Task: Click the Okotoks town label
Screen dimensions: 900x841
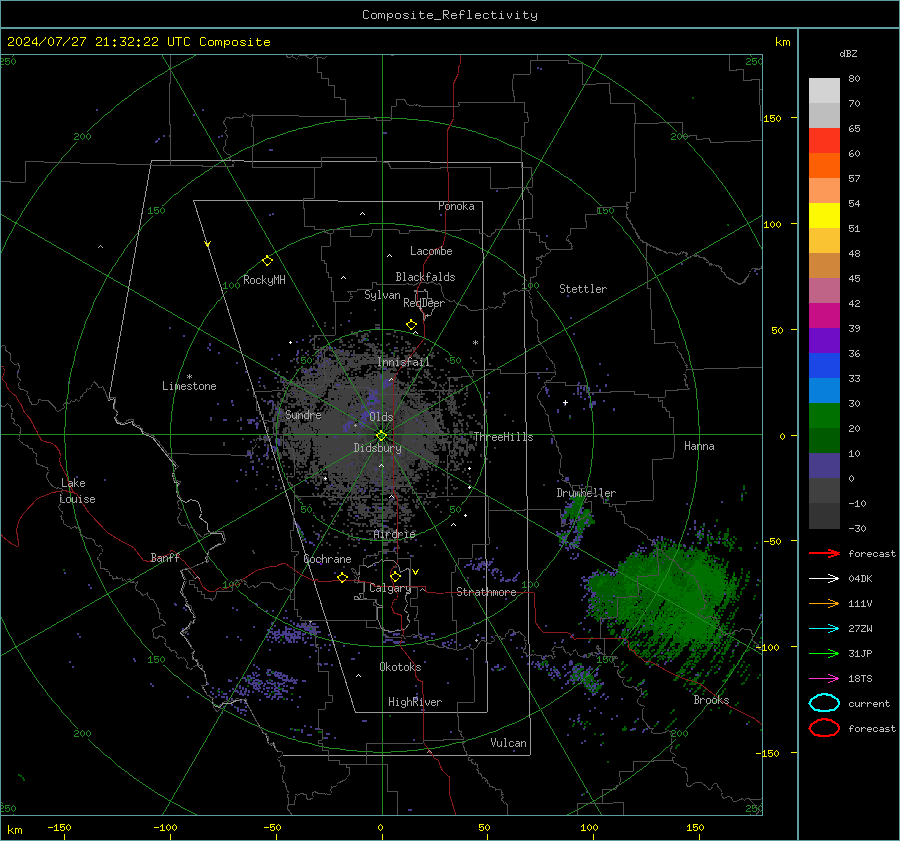Action: click(400, 667)
